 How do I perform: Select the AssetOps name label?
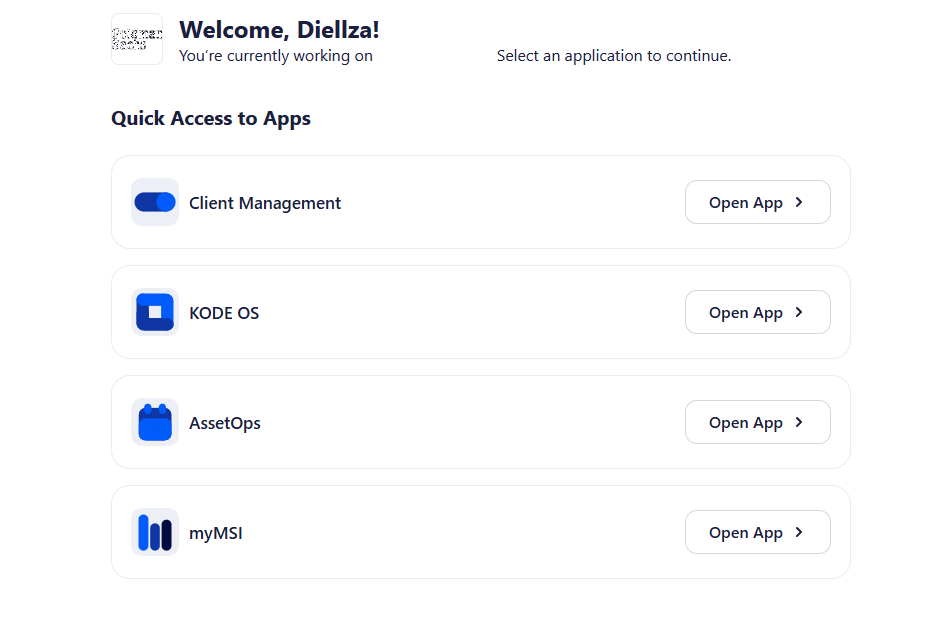tap(225, 423)
